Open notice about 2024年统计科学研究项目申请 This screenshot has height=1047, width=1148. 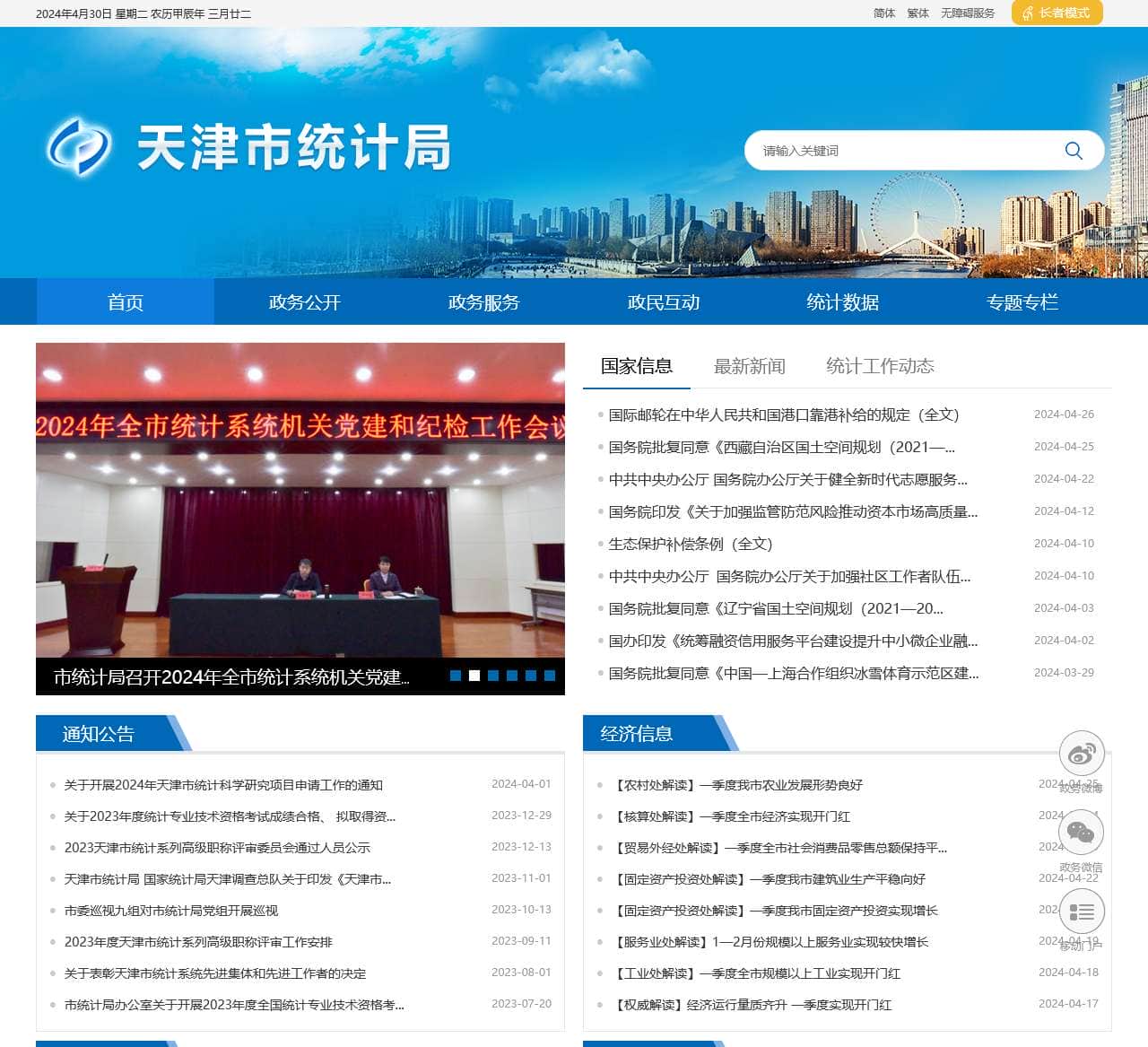[x=224, y=784]
